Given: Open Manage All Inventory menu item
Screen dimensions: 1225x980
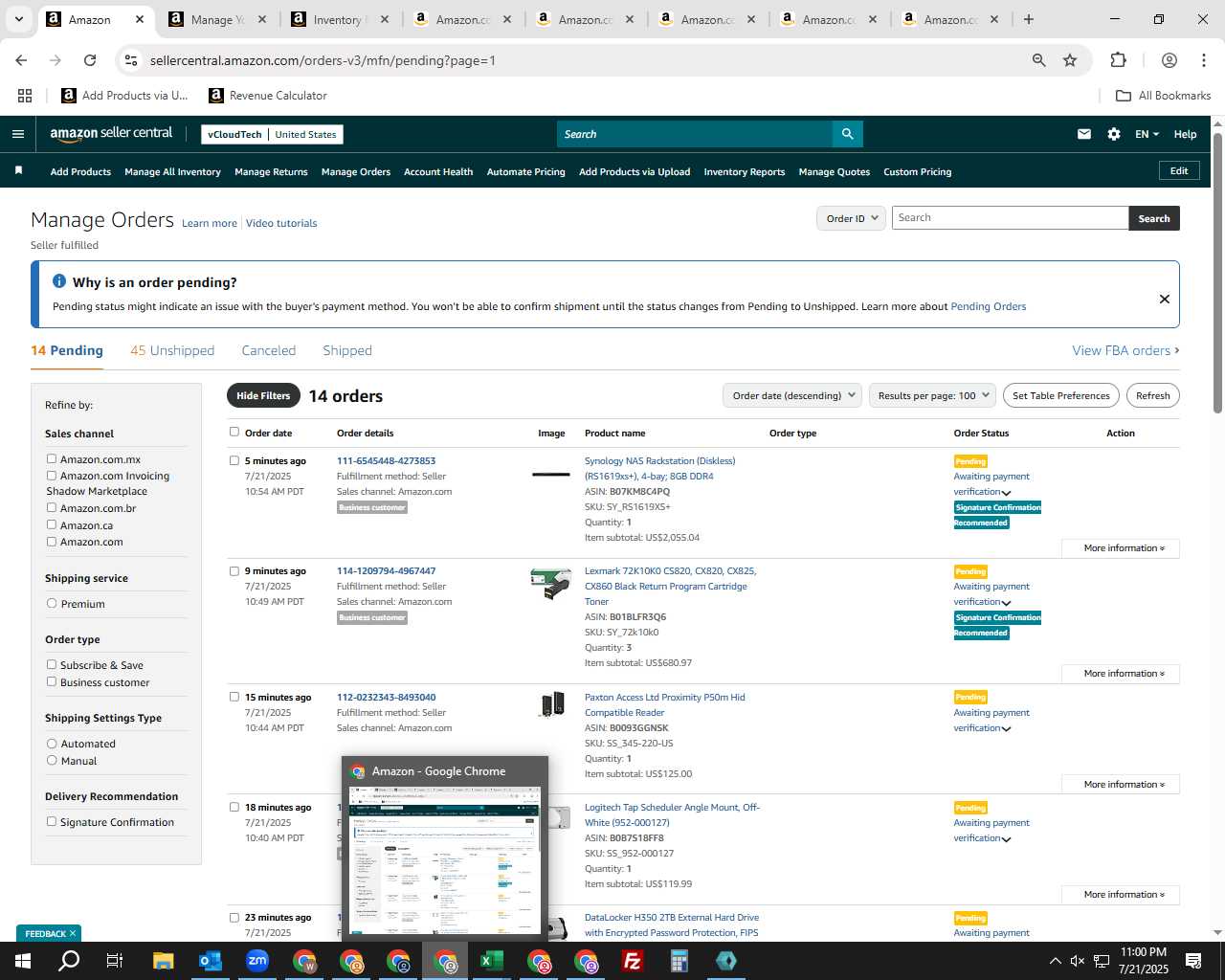Looking at the screenshot, I should click(172, 172).
